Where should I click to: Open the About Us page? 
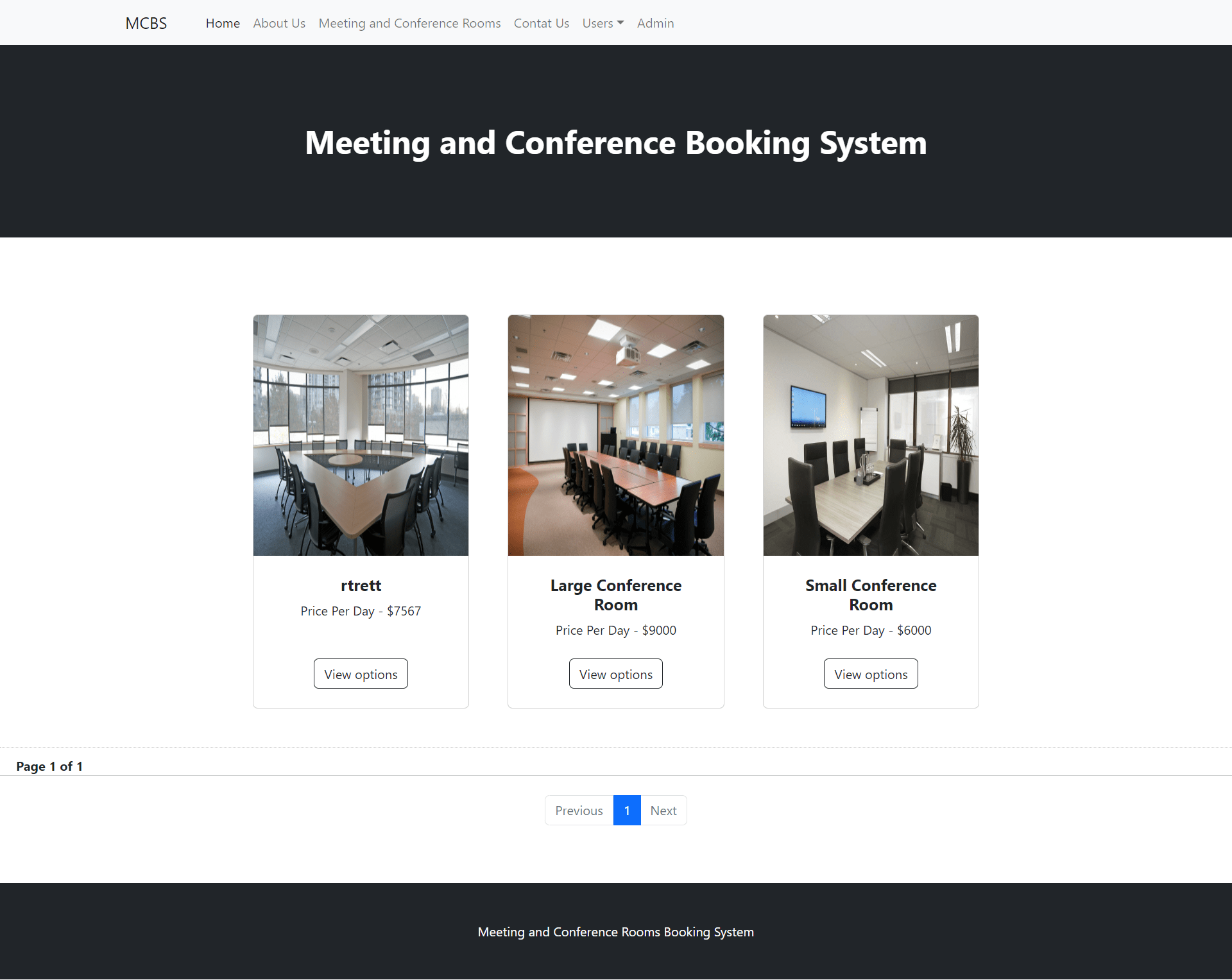(x=278, y=23)
